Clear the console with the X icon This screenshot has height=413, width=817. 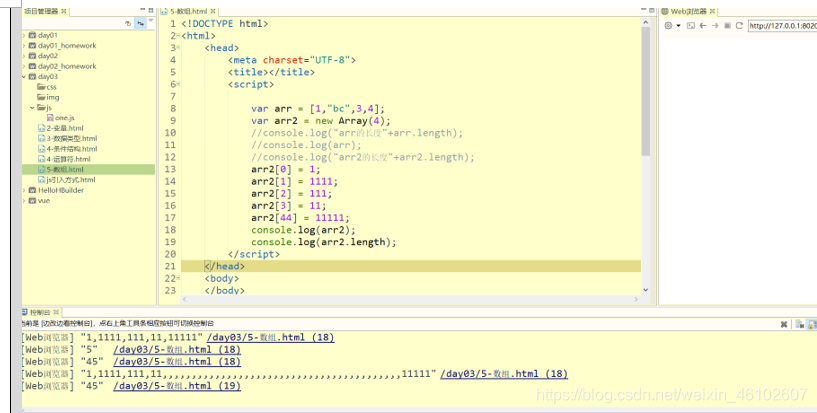784,324
